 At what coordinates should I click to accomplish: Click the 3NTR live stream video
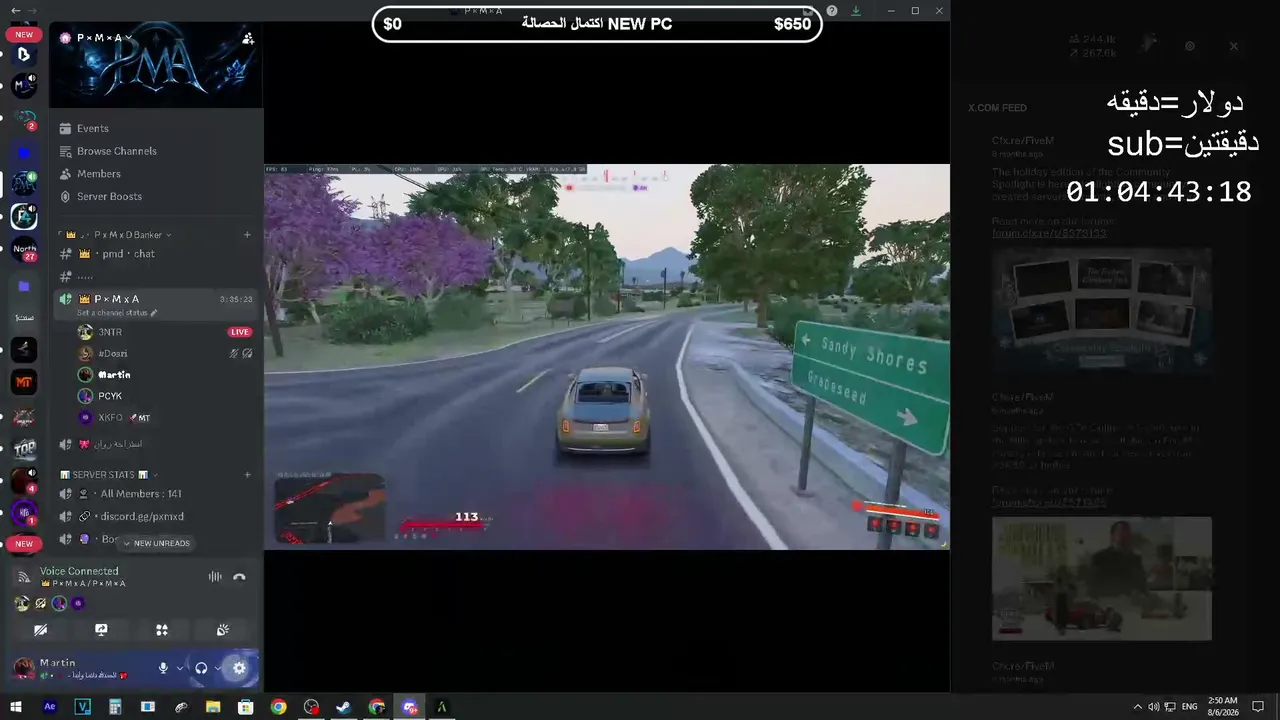[607, 357]
